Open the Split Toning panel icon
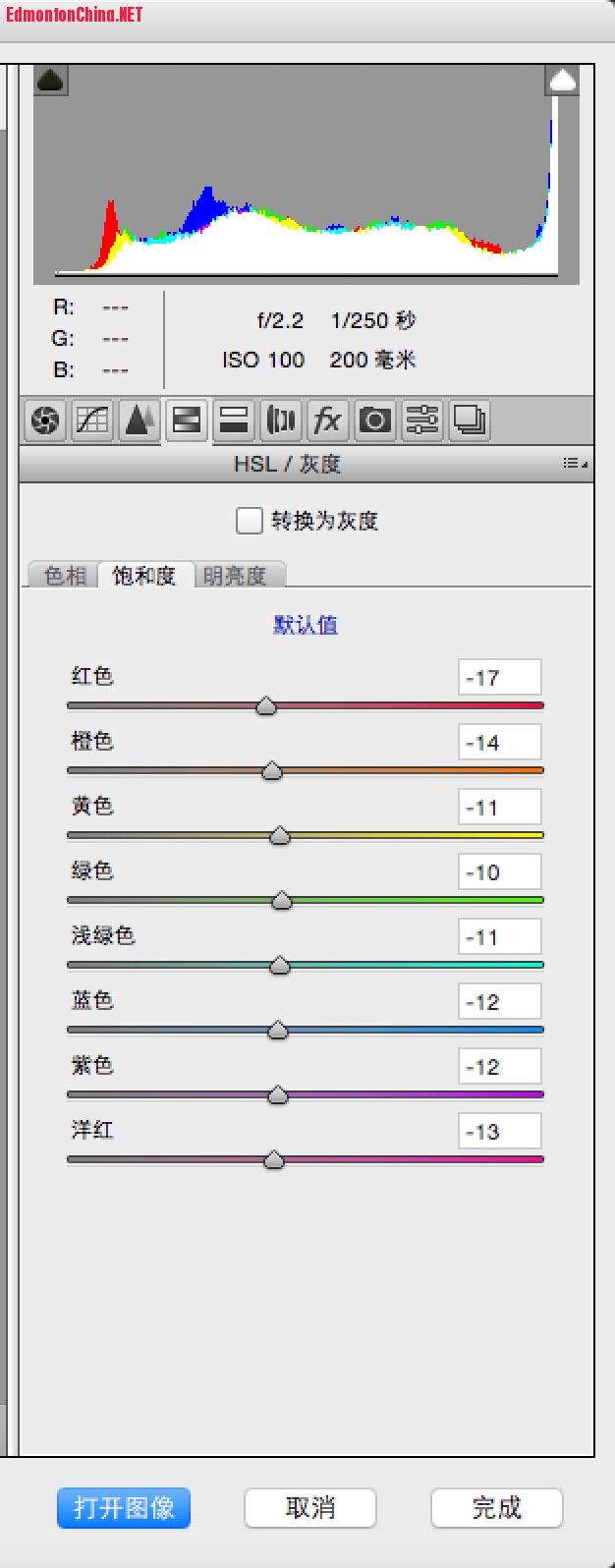 click(233, 421)
